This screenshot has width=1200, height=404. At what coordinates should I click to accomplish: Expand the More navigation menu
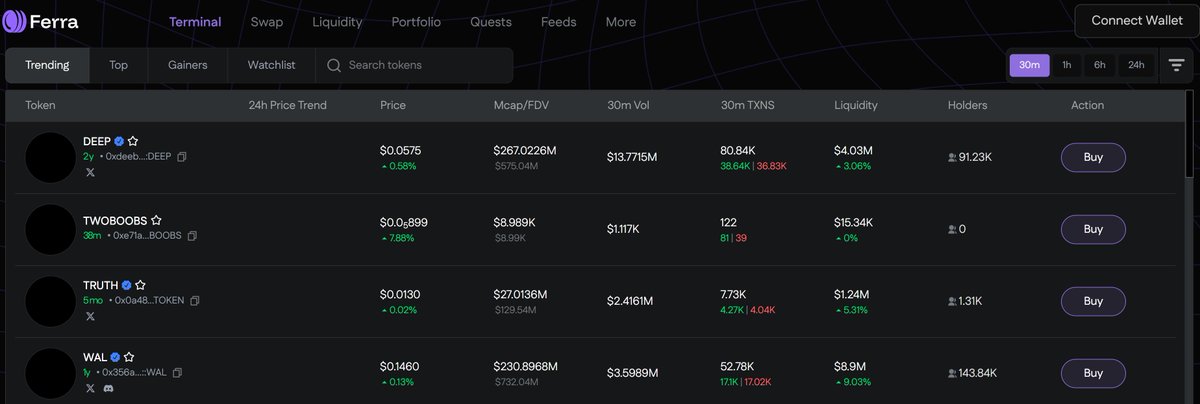(x=620, y=22)
